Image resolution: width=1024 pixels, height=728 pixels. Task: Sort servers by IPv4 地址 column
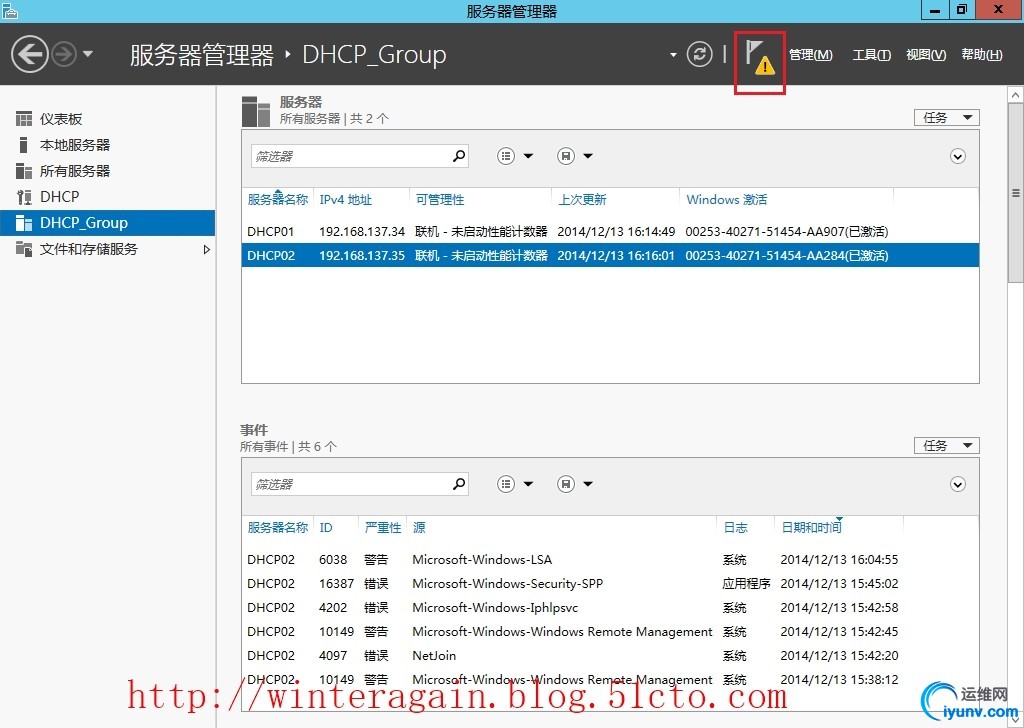coord(345,200)
